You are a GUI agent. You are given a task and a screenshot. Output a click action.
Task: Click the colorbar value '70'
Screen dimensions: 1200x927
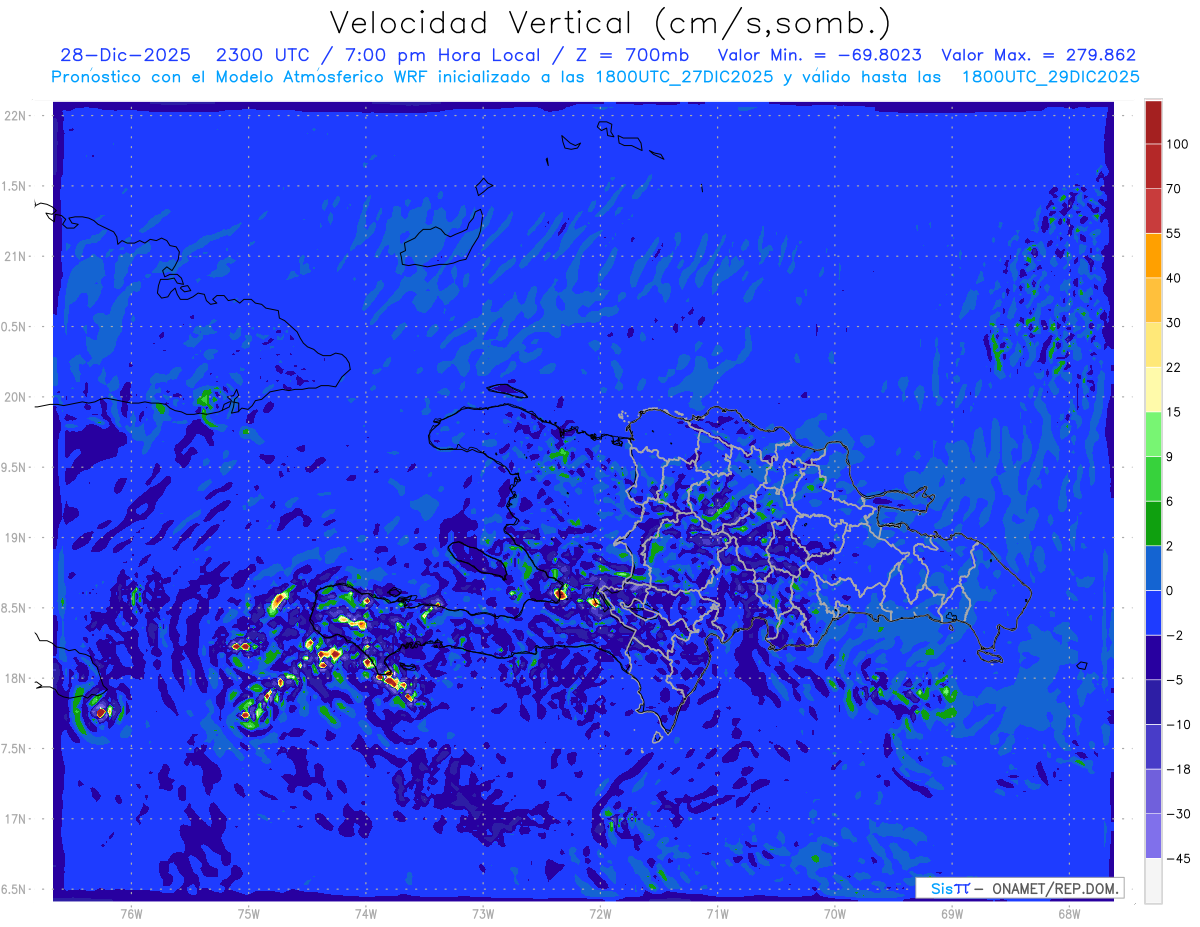1174,189
